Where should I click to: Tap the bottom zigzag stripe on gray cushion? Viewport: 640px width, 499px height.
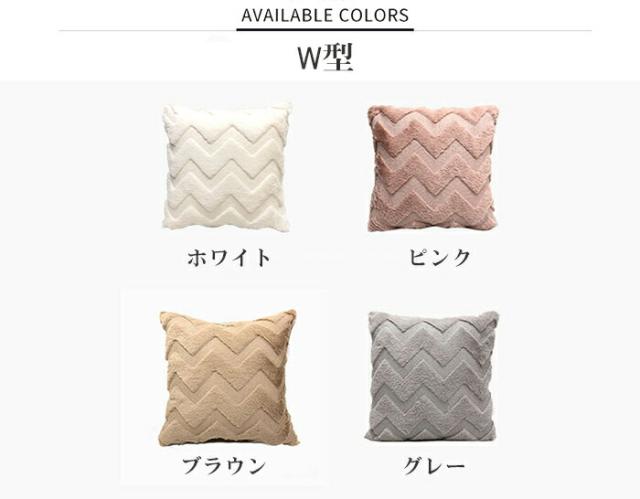[431, 420]
